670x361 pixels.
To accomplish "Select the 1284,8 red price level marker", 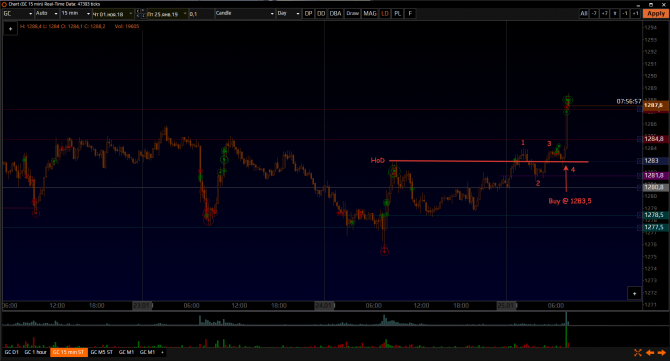I will pos(654,139).
